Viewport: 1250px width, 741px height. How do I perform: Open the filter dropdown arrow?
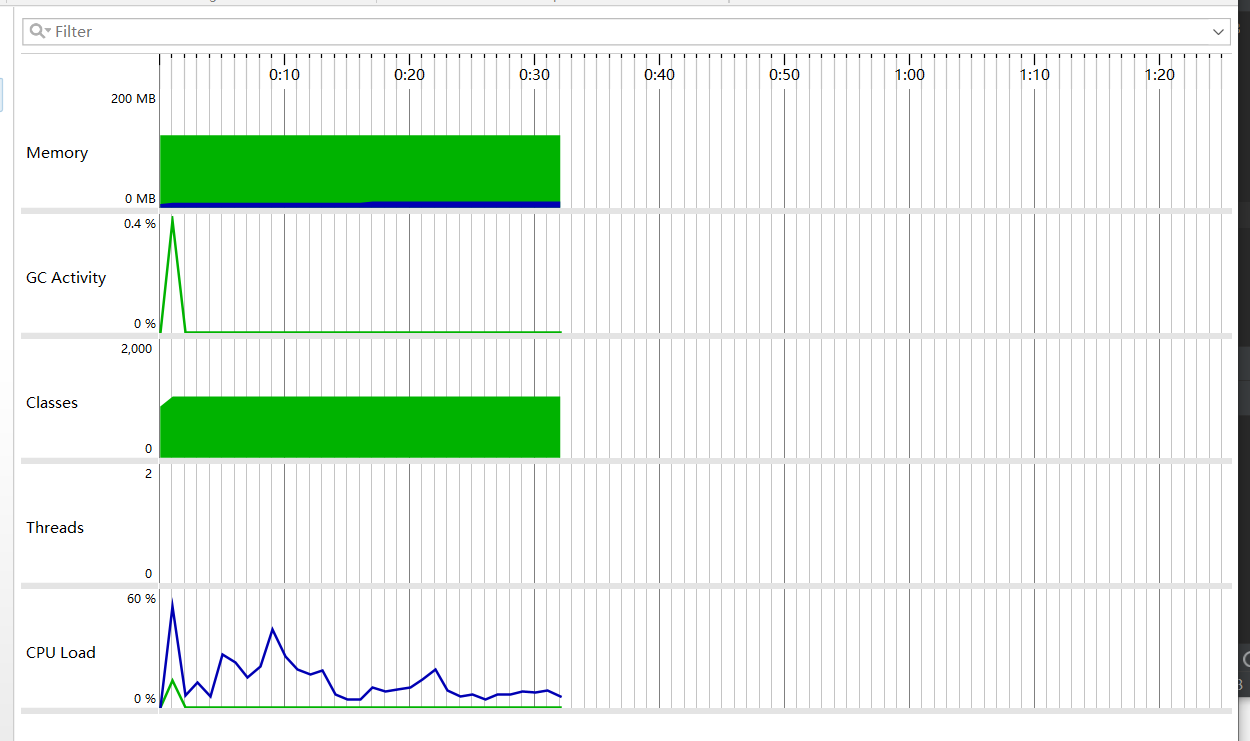coord(1218,32)
